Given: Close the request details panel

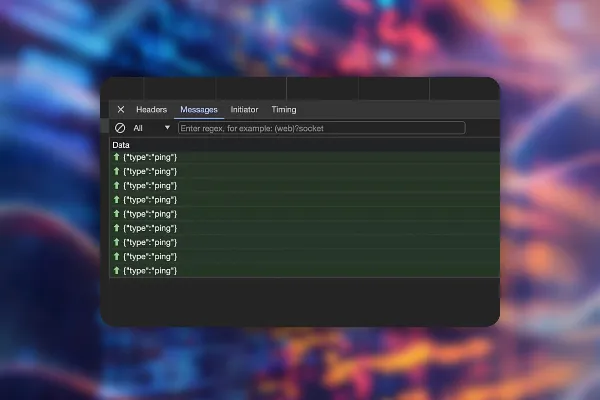Looking at the screenshot, I should coord(121,109).
